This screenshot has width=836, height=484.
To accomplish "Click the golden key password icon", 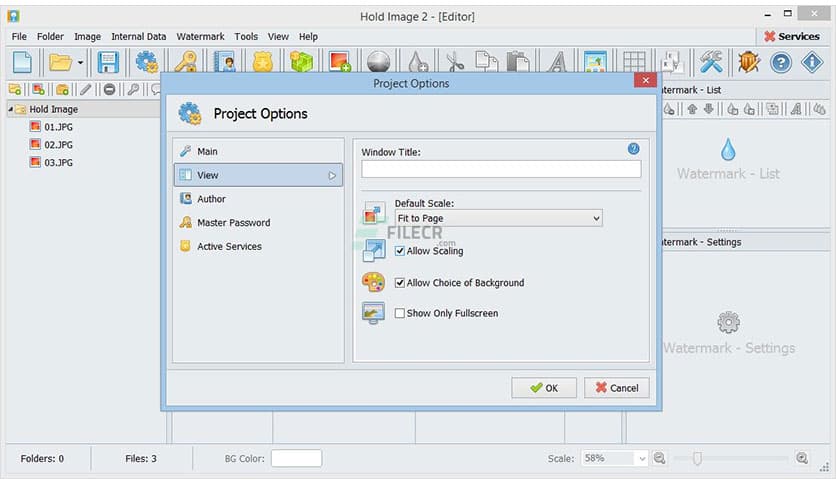I will pos(186,62).
